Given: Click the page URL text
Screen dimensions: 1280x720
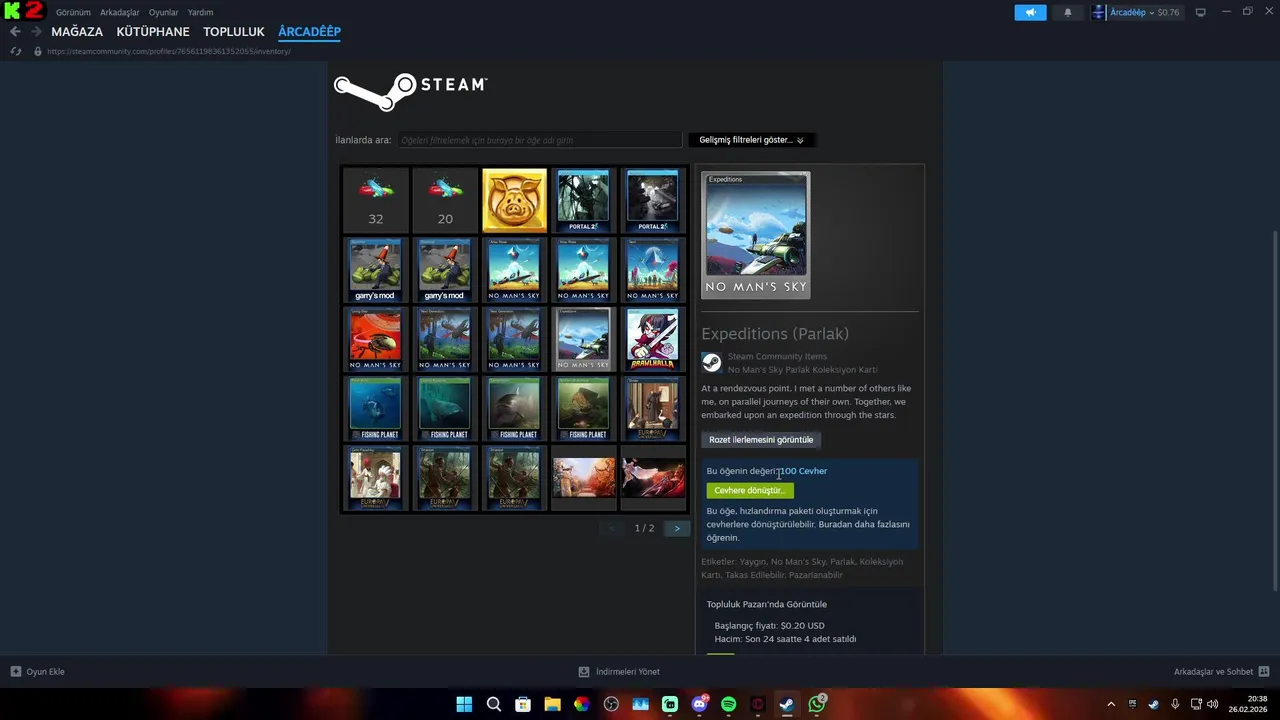Looking at the screenshot, I should click(168, 51).
